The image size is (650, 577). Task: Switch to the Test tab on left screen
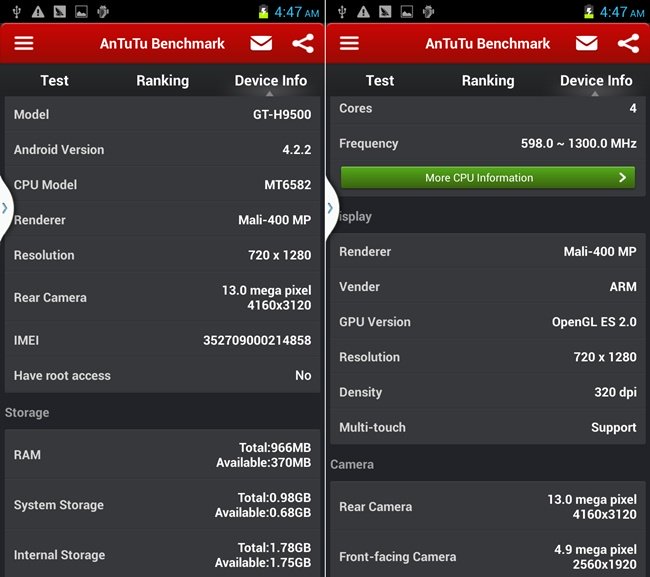pyautogui.click(x=54, y=81)
